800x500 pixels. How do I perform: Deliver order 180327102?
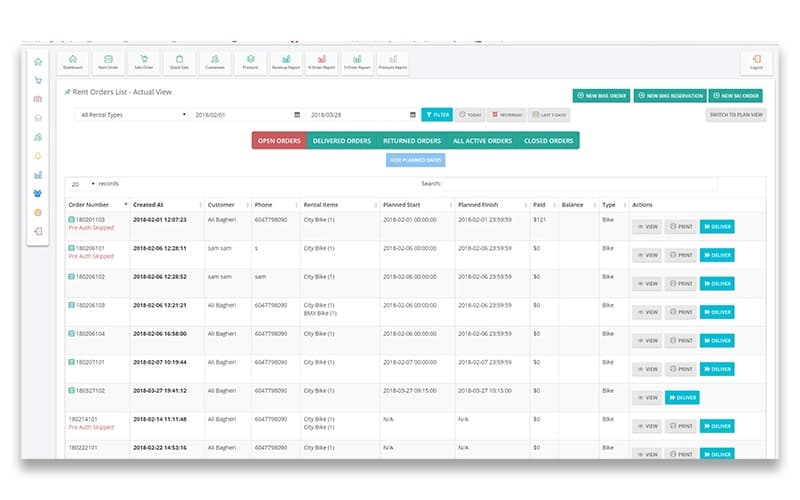(x=682, y=397)
